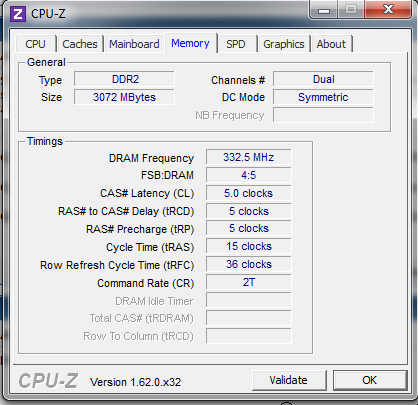Click the tRP 5 clocks value
This screenshot has width=418, height=405.
pos(249,228)
